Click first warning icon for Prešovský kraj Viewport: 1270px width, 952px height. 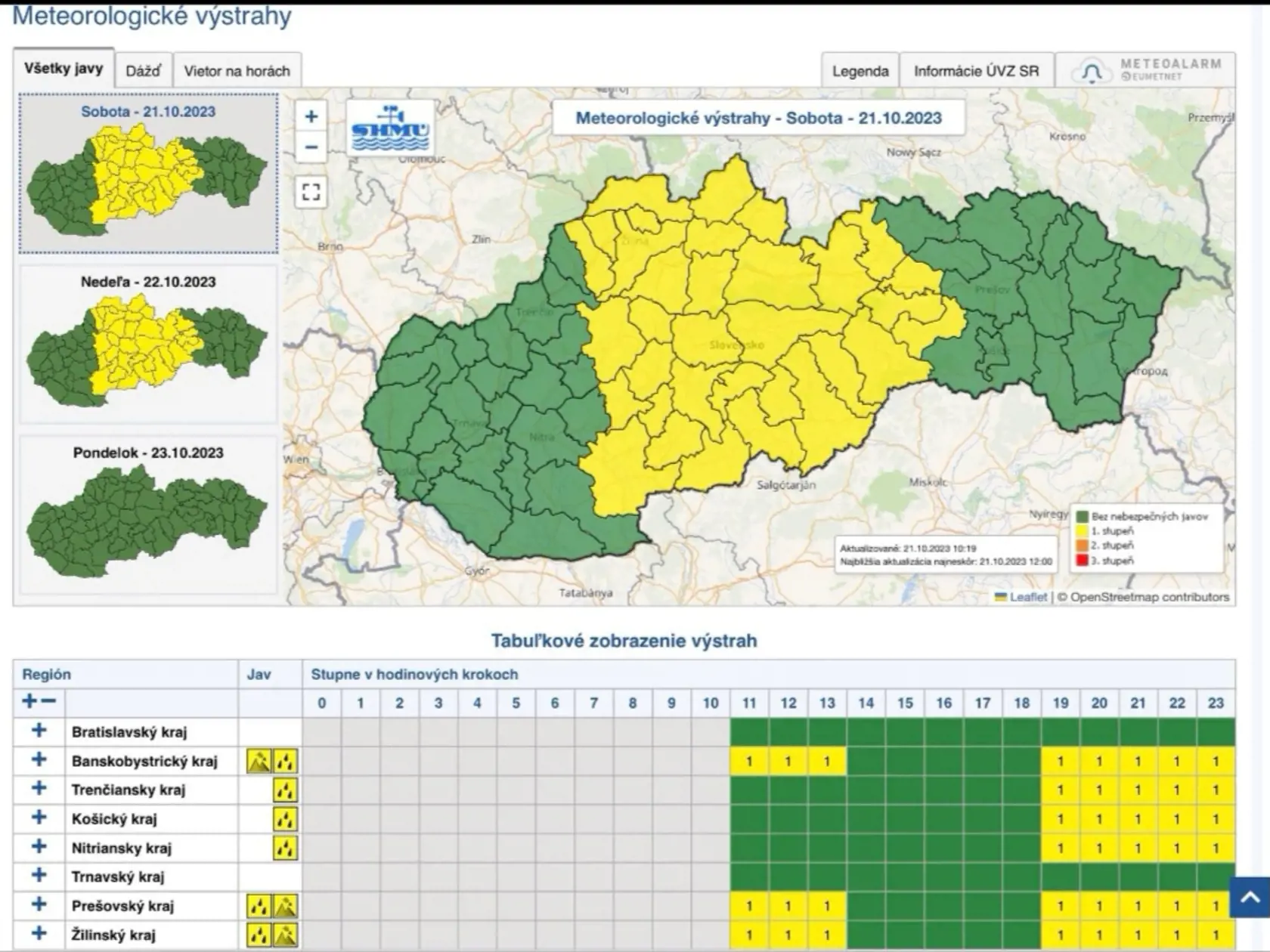(259, 906)
